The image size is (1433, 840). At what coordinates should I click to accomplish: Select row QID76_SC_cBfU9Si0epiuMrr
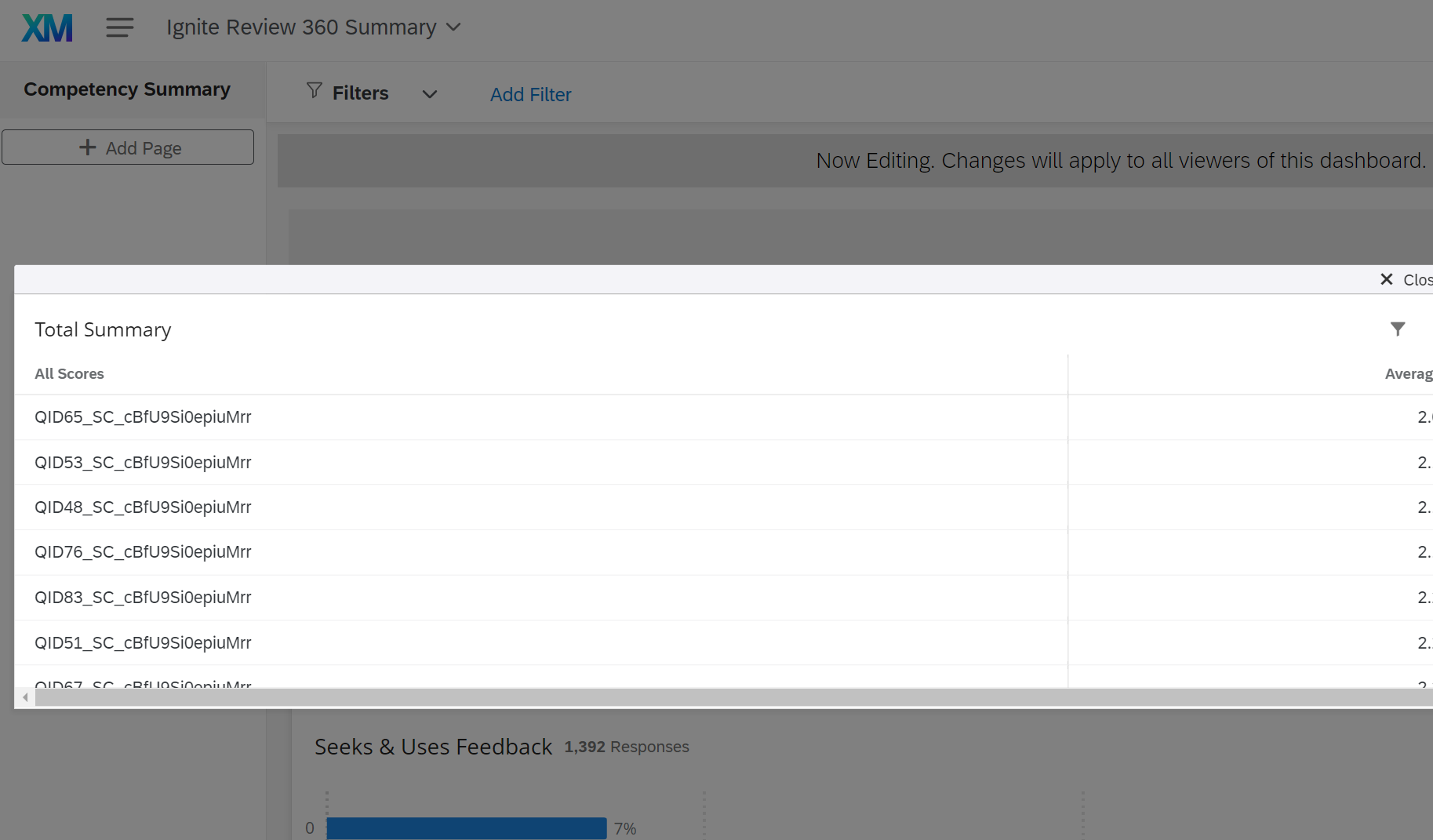click(723, 552)
